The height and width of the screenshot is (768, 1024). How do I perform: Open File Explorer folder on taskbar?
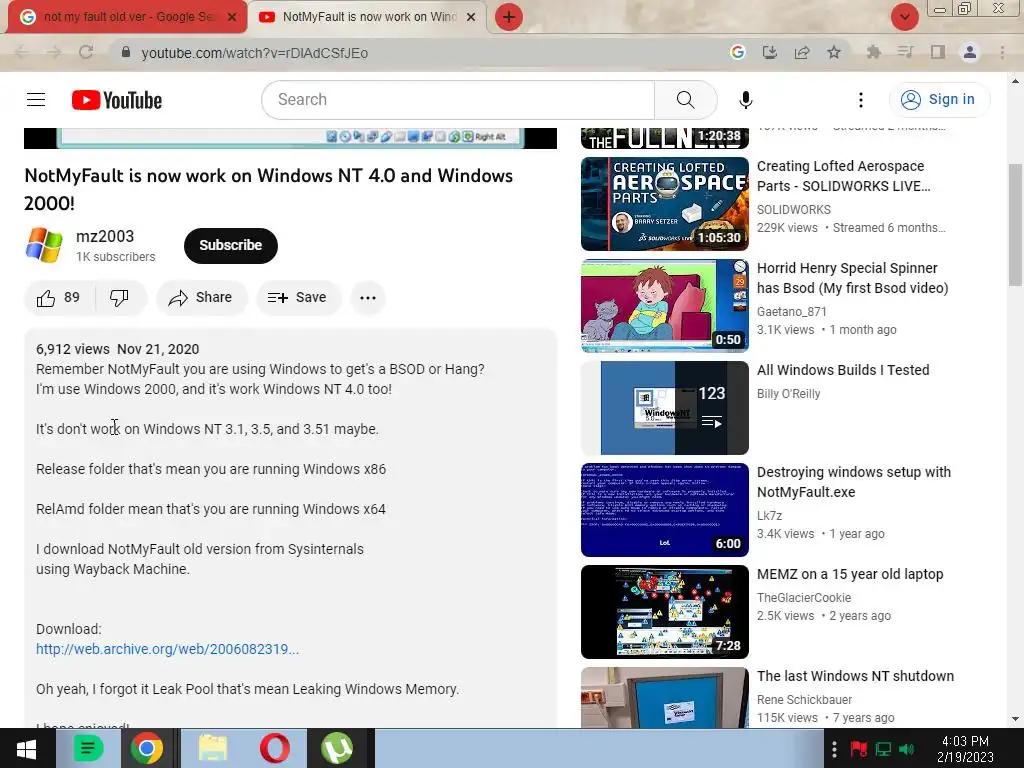tap(213, 748)
